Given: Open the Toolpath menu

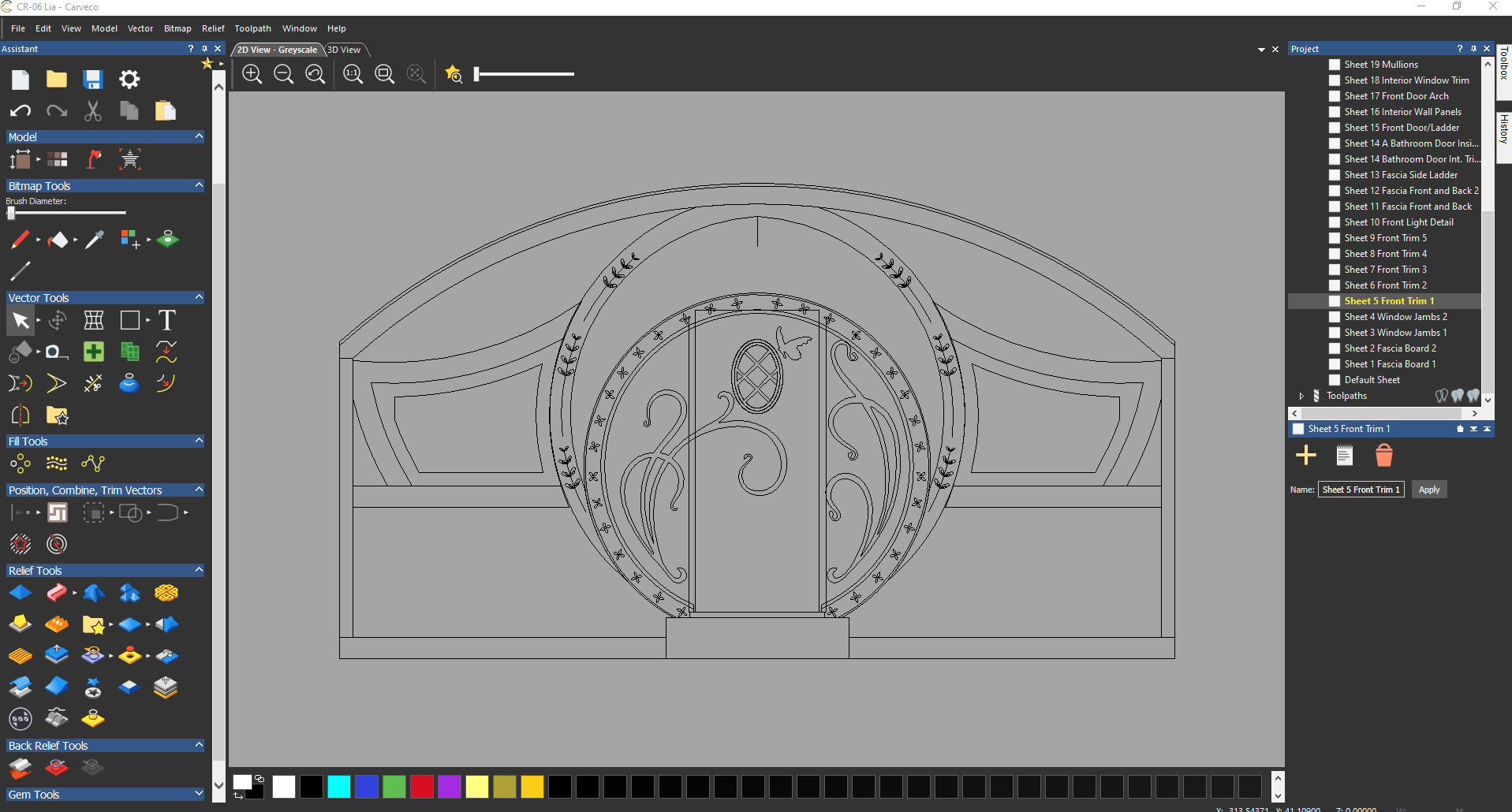Looking at the screenshot, I should point(252,28).
